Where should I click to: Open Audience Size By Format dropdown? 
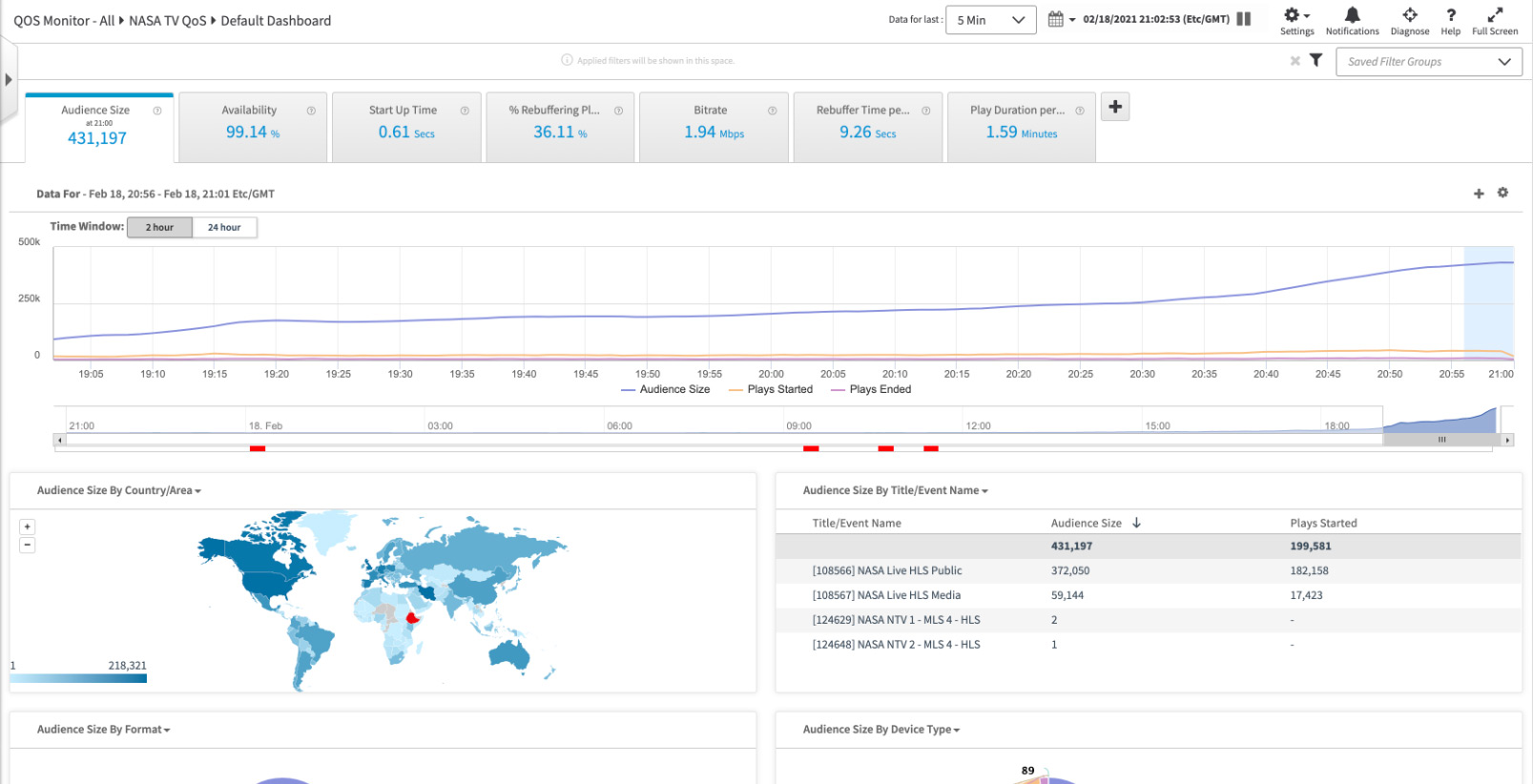[x=104, y=730]
